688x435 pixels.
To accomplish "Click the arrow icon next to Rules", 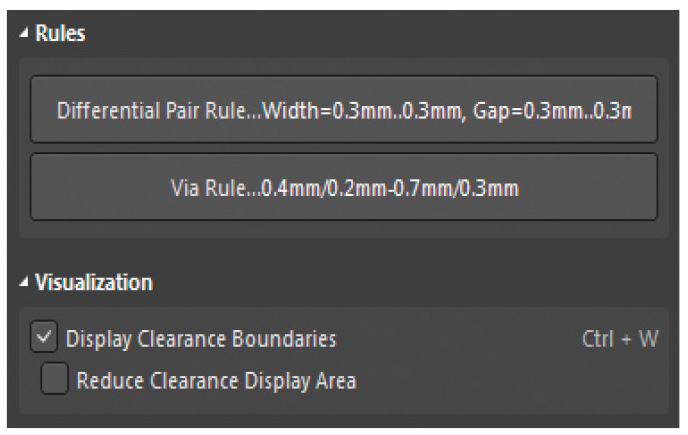I will coord(24,34).
